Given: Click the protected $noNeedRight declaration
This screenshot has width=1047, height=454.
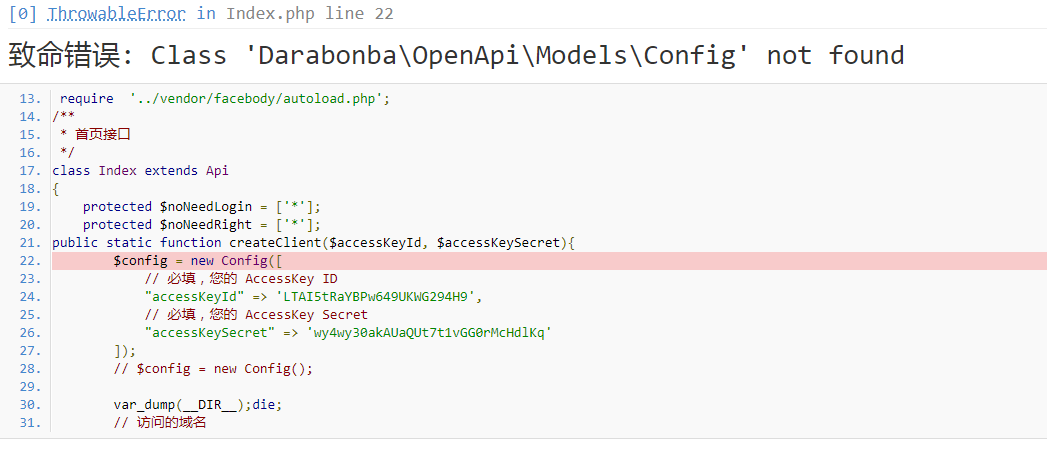Looking at the screenshot, I should pyautogui.click(x=201, y=224).
